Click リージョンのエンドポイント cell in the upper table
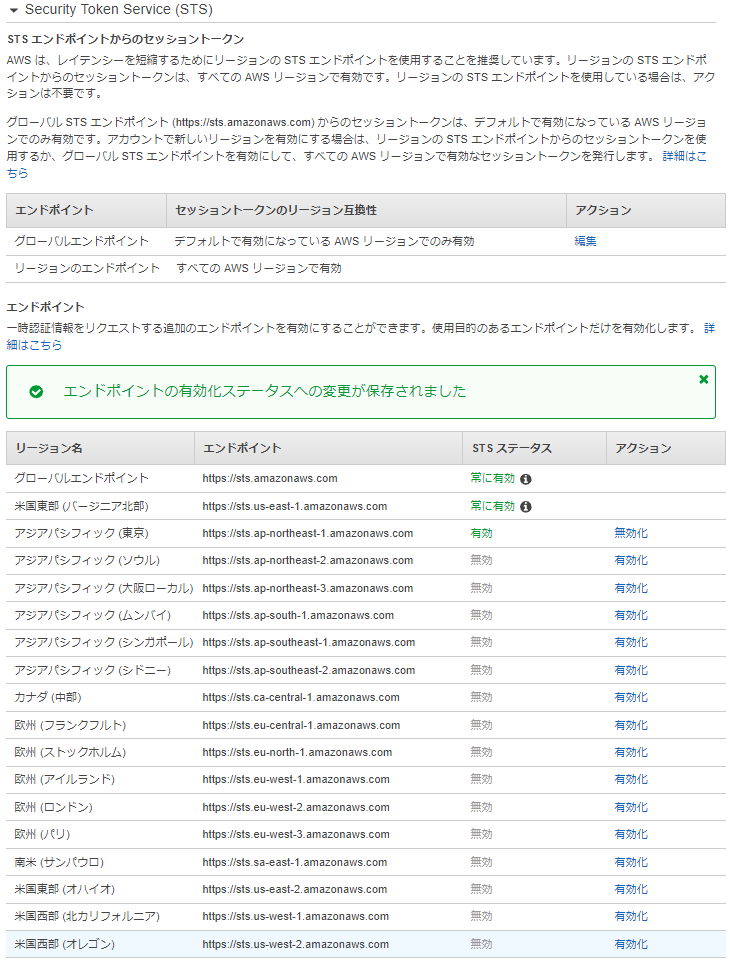The width and height of the screenshot is (730, 966). coord(87,269)
